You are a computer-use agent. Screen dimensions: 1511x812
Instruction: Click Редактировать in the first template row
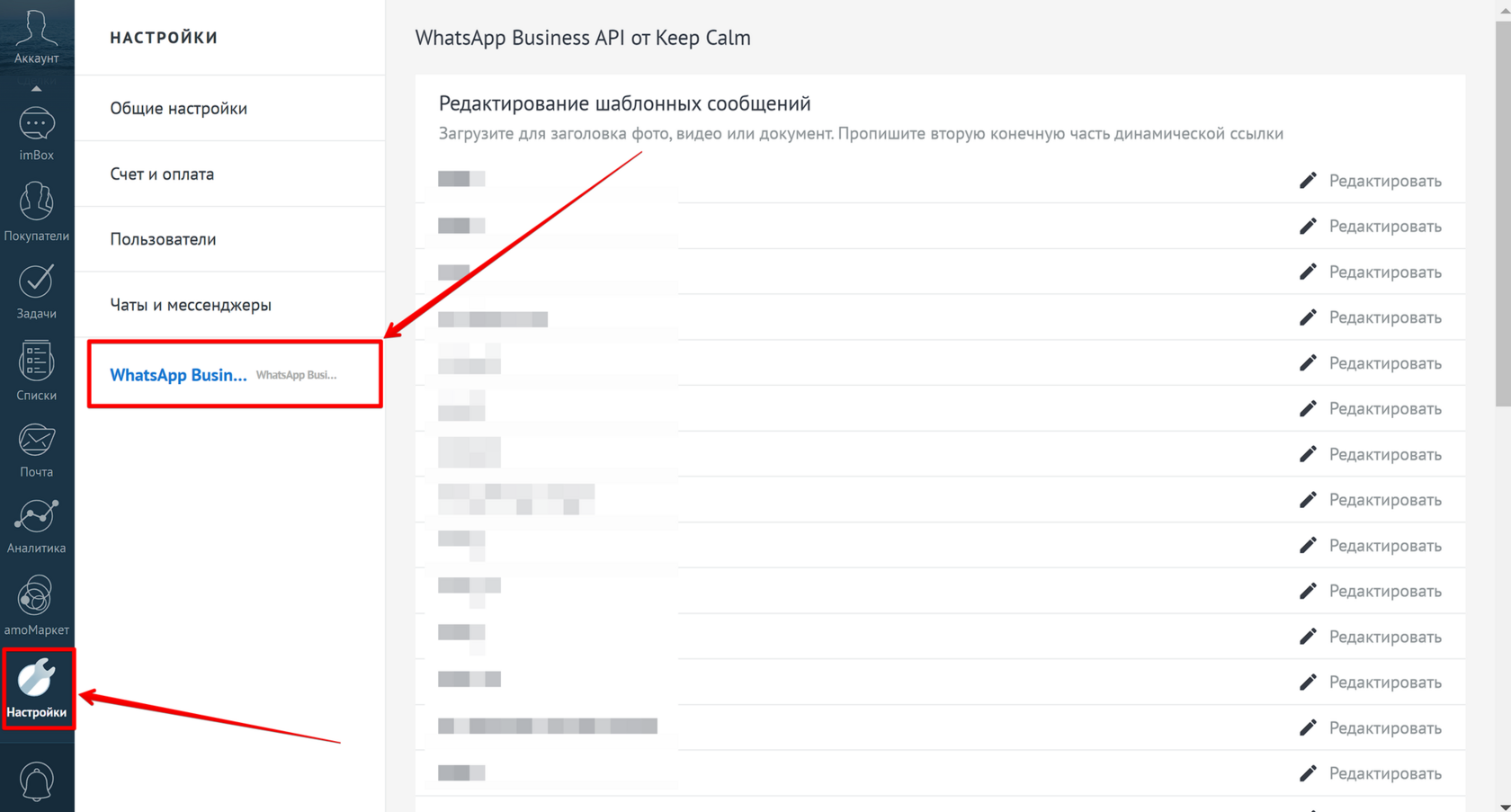pyautogui.click(x=1371, y=181)
